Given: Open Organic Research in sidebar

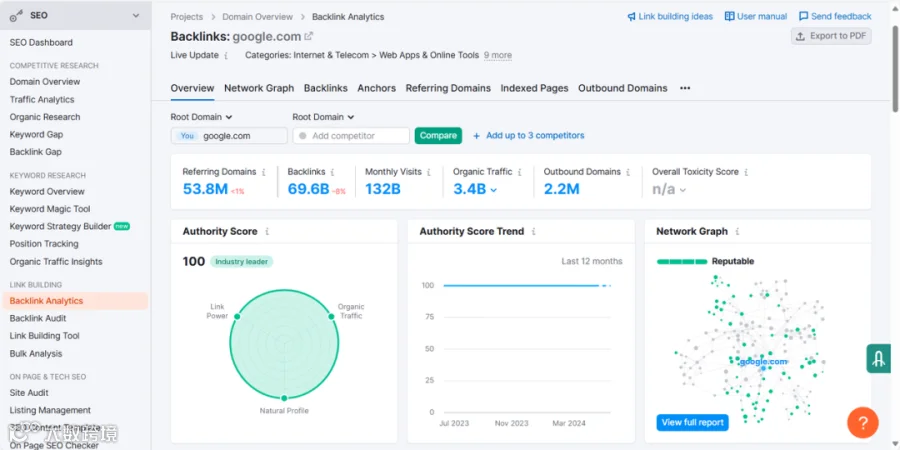Looking at the screenshot, I should tap(45, 117).
